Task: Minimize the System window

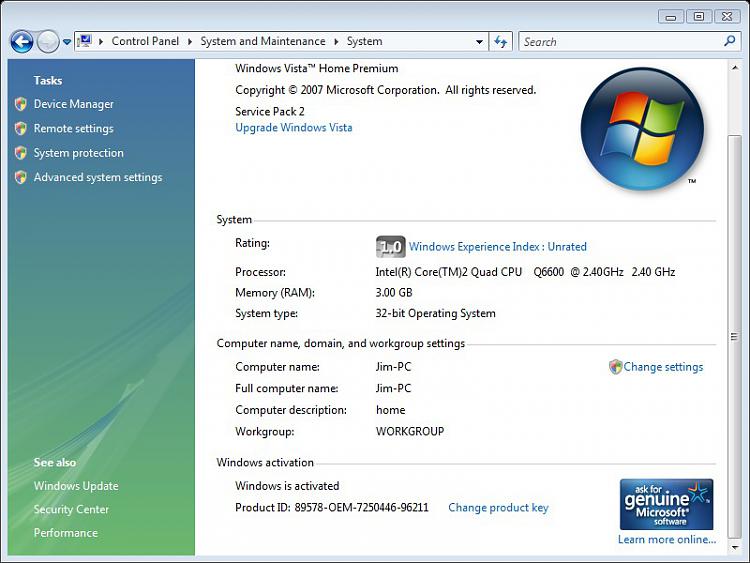Action: pos(671,17)
